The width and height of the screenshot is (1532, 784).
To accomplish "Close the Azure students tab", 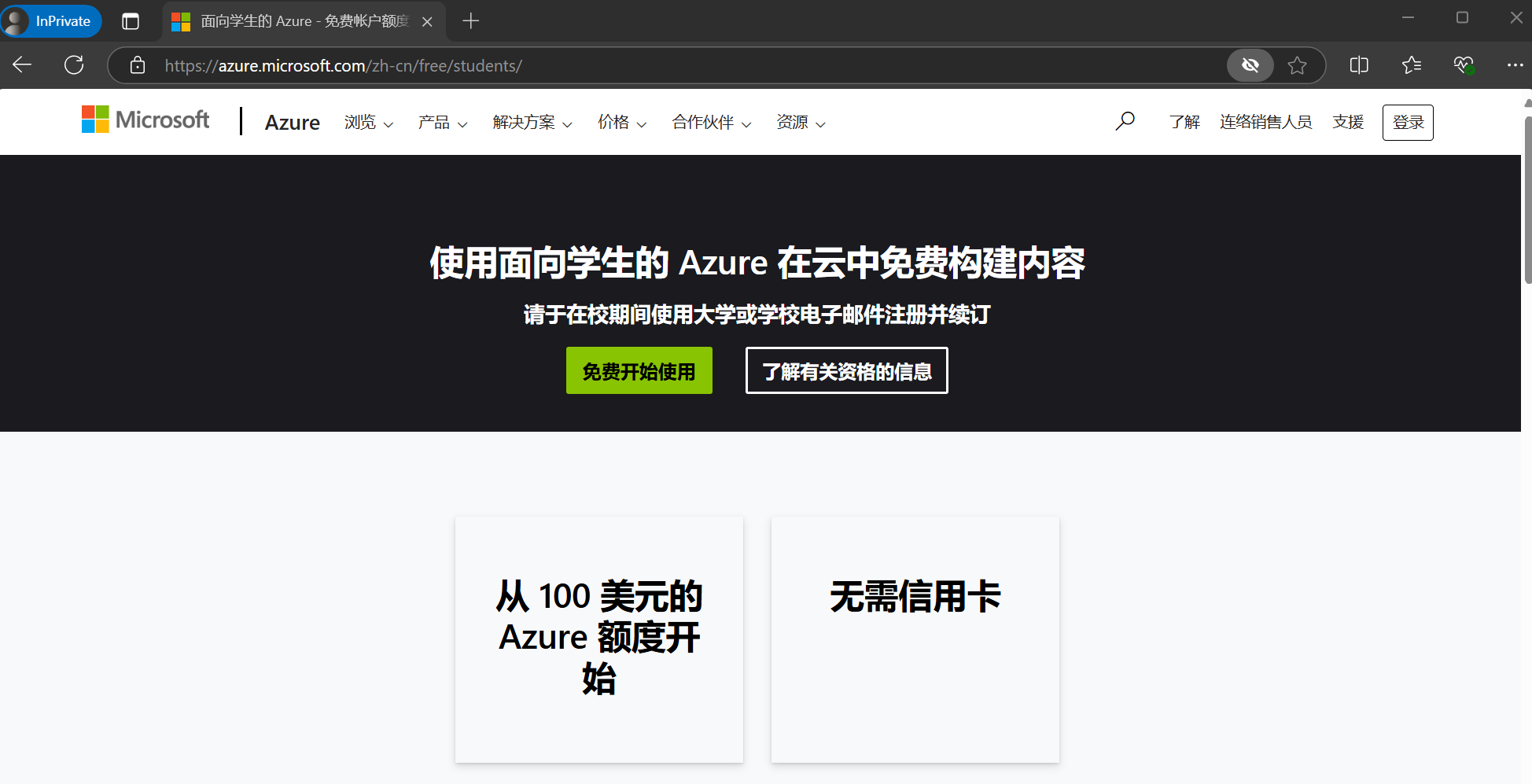I will [x=427, y=22].
